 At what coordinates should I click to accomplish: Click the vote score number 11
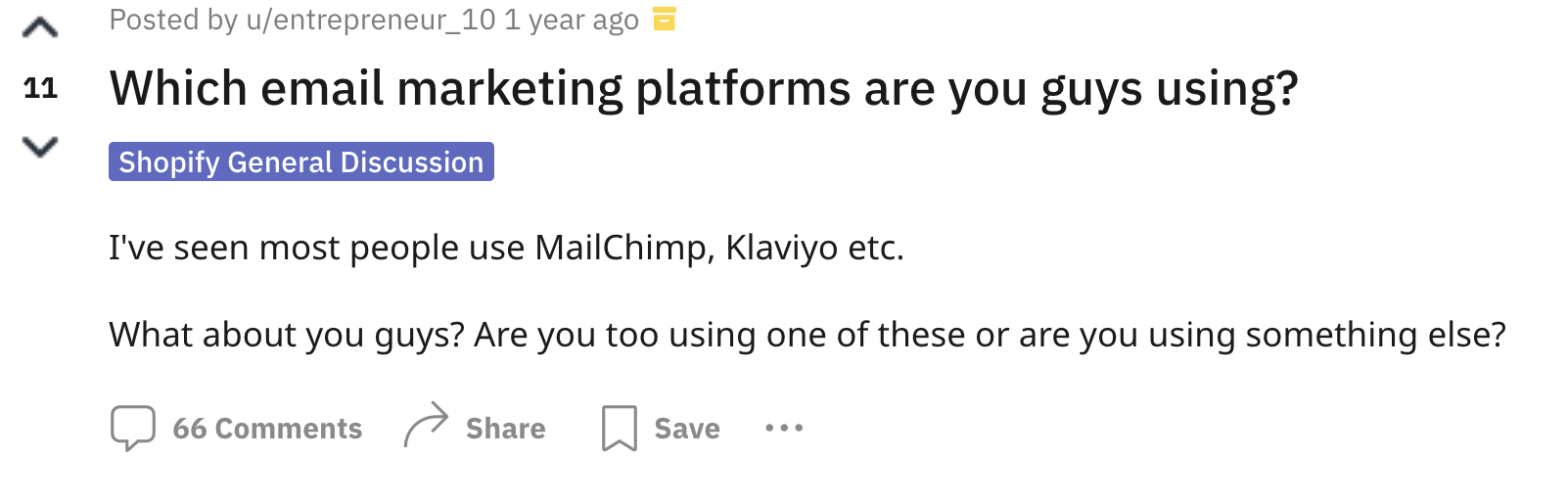(x=40, y=88)
